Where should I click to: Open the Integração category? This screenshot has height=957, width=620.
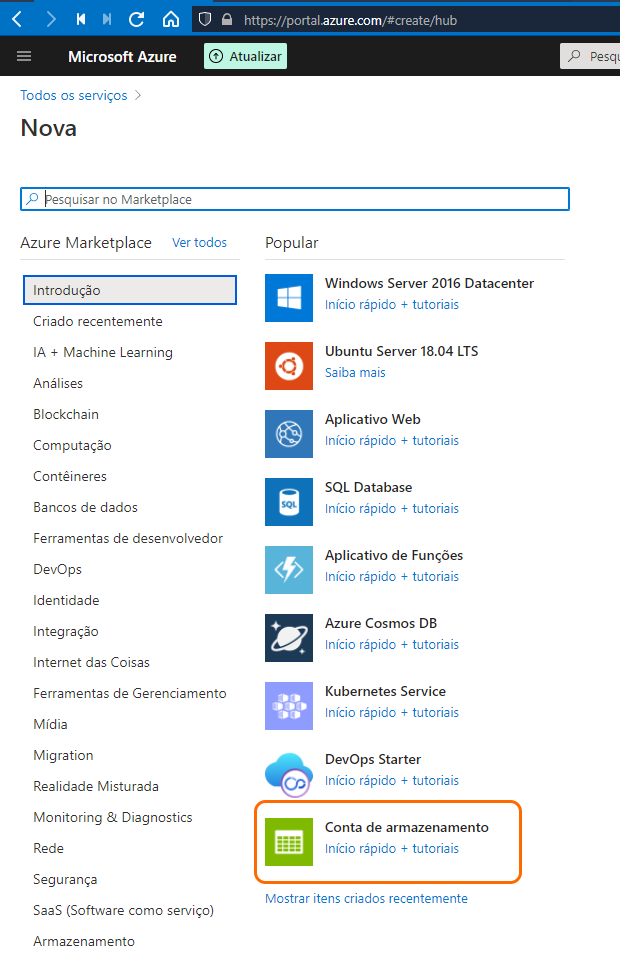pyautogui.click(x=66, y=632)
